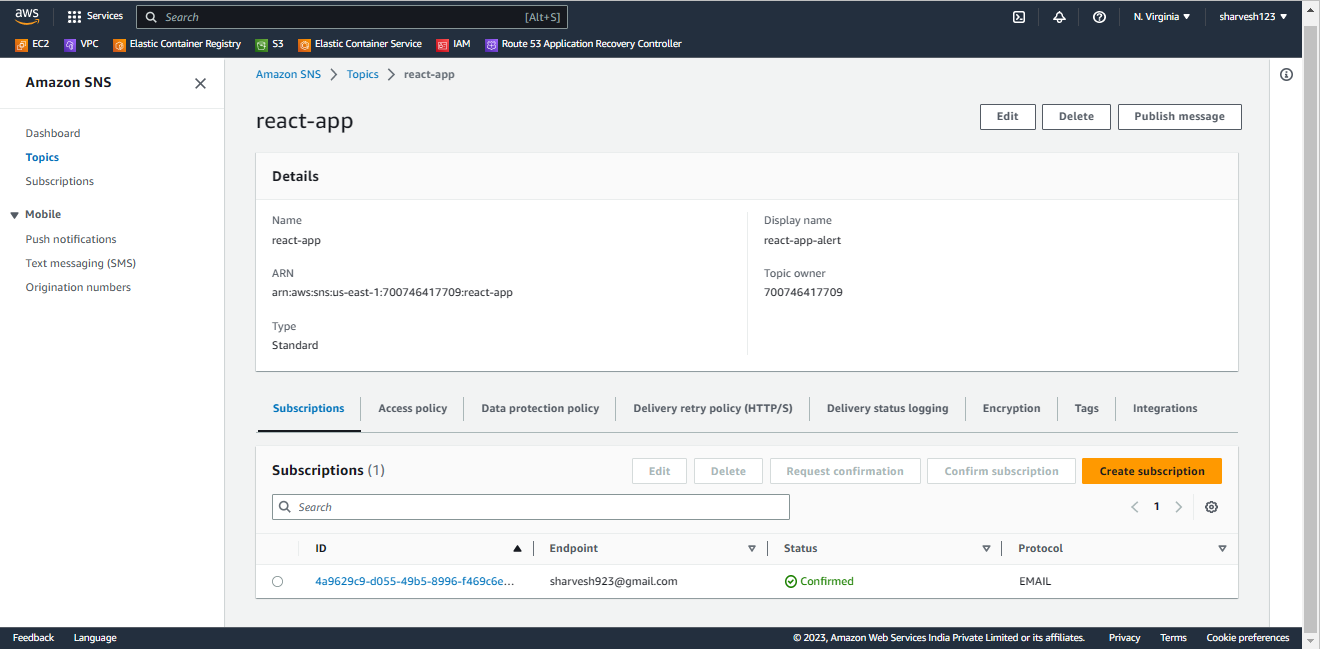Toggle sort order on the ID column

click(517, 548)
